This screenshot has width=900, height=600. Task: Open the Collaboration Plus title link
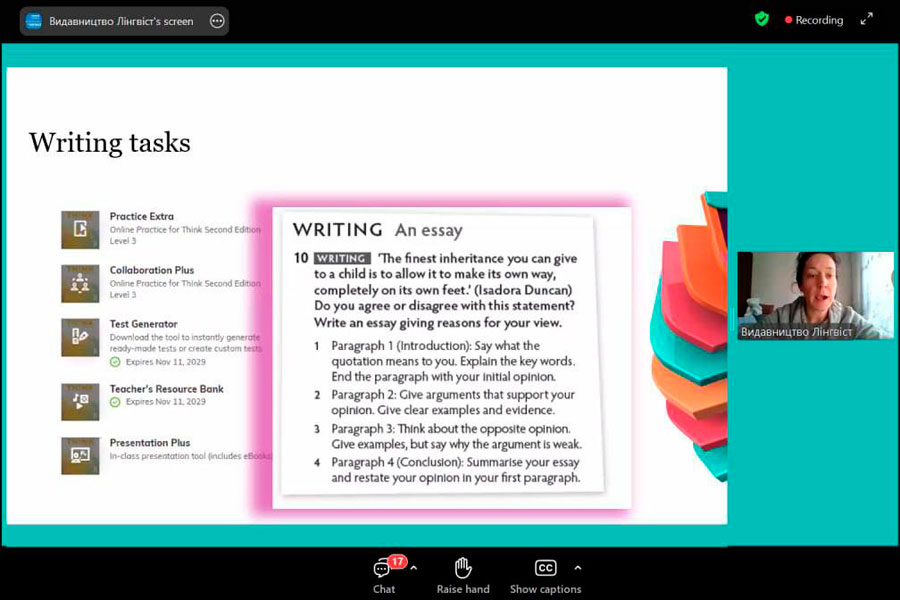point(152,270)
